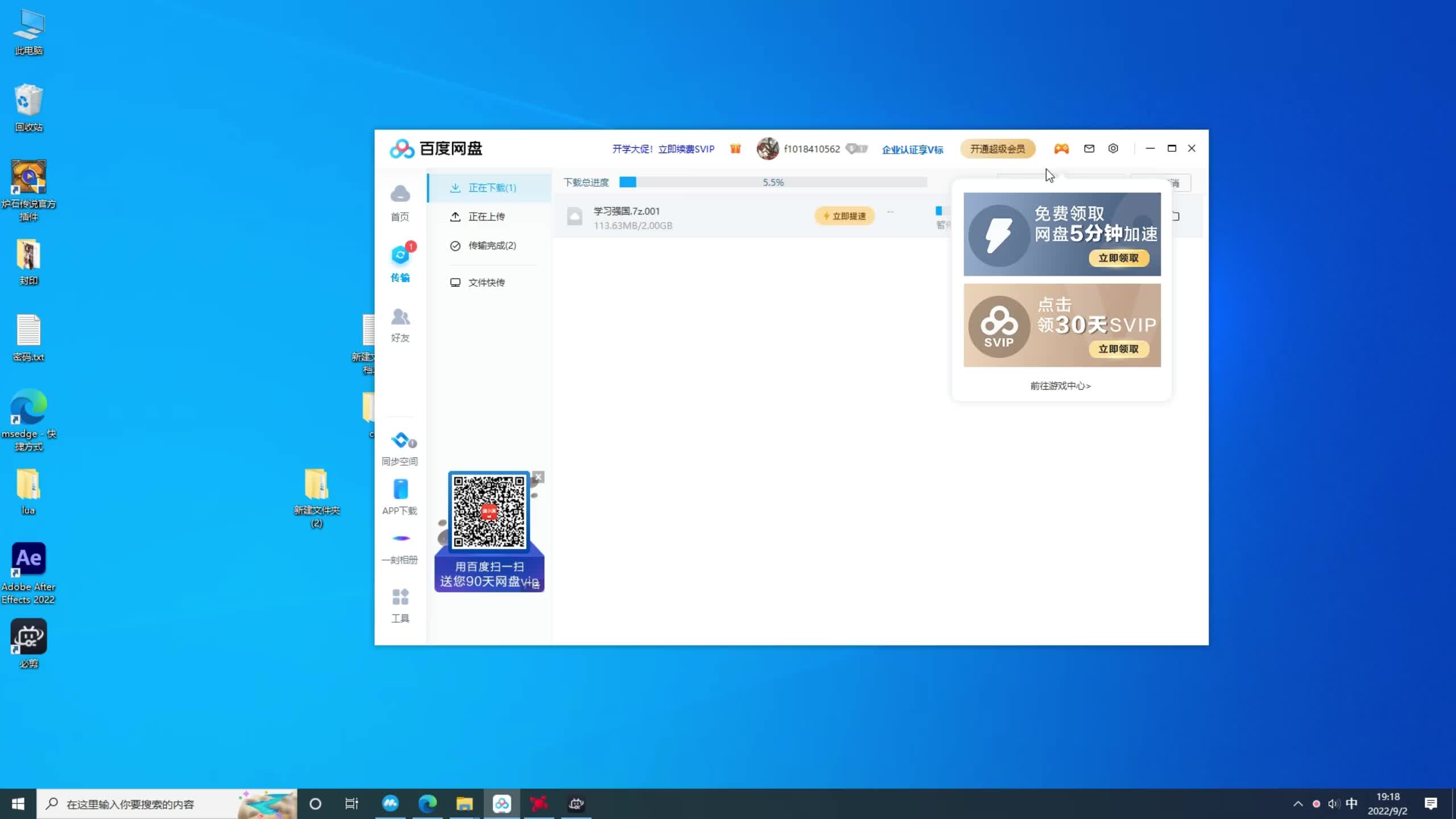This screenshot has height=819, width=1456.
Task: Switch to 传输完成(2) tab
Action: pos(490,246)
